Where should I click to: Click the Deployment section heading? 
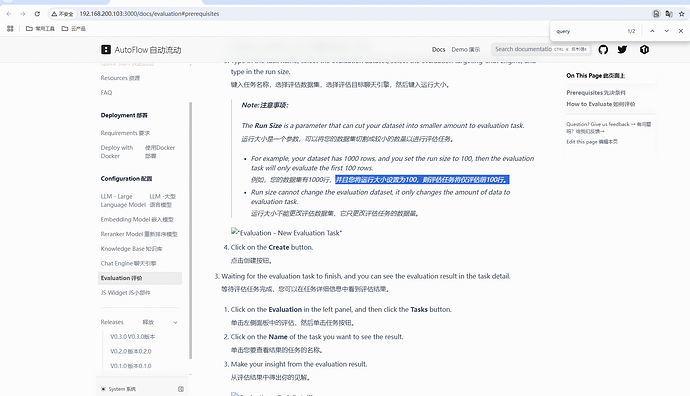[124, 115]
